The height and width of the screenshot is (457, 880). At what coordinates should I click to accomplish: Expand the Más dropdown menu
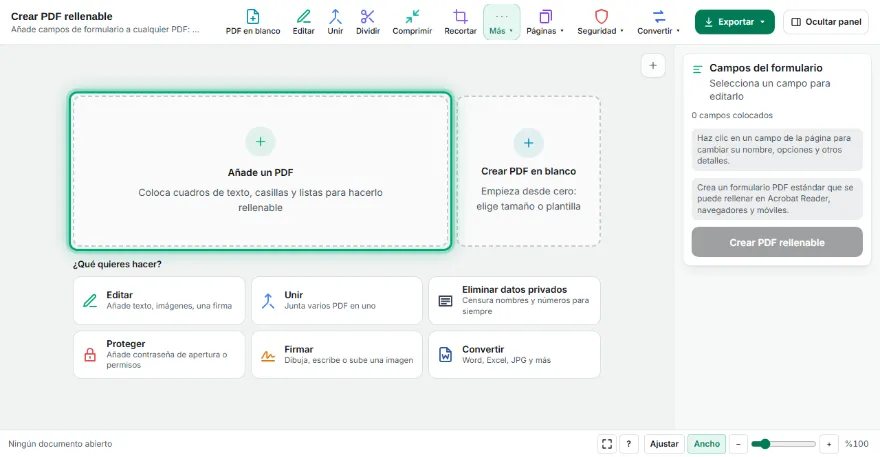coord(501,22)
